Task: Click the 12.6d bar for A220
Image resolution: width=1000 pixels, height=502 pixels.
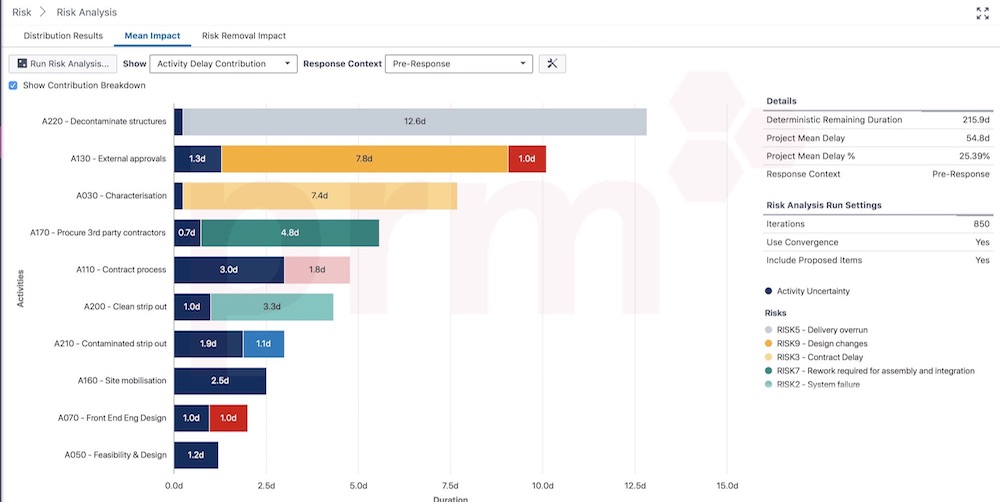Action: tap(414, 122)
